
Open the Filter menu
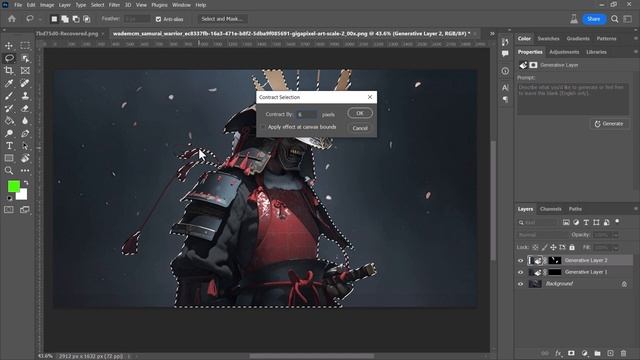(114, 5)
